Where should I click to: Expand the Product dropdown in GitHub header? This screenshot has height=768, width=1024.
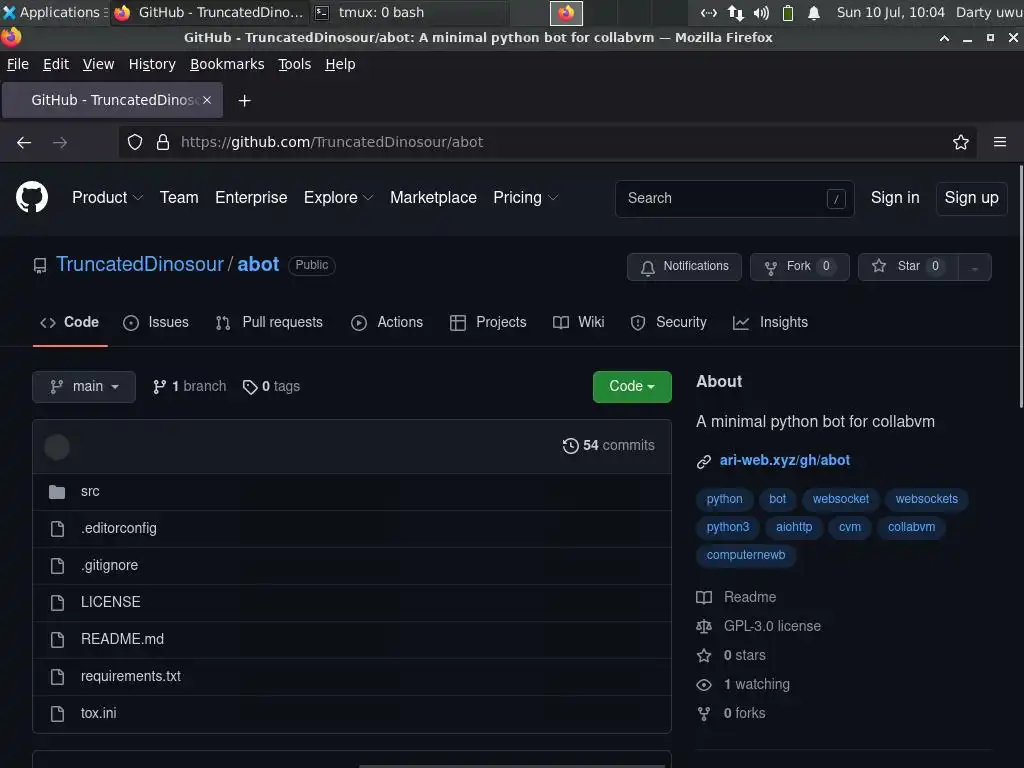pyautogui.click(x=107, y=197)
